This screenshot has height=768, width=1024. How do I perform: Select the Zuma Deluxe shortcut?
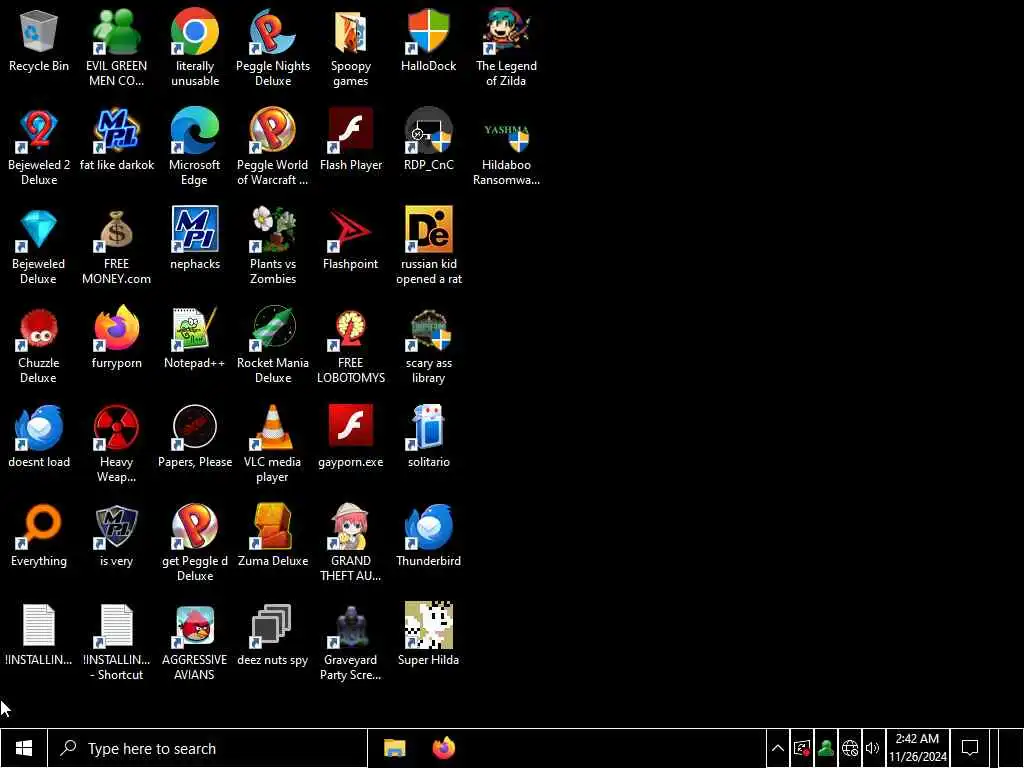[x=273, y=536]
